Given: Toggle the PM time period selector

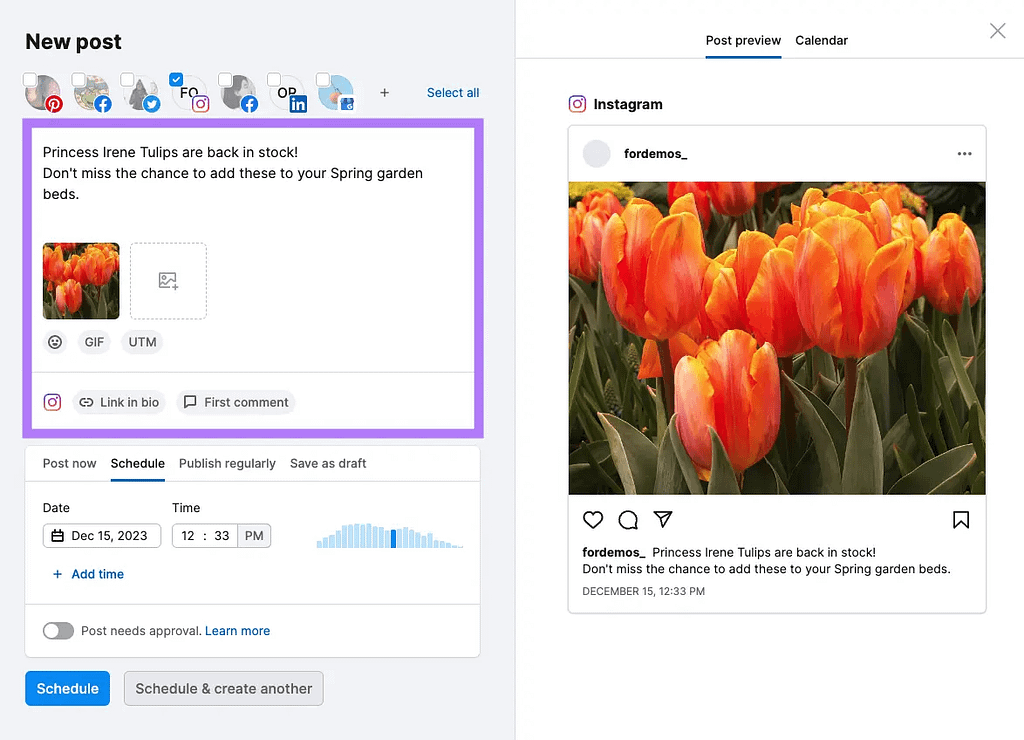Looking at the screenshot, I should click(x=254, y=536).
